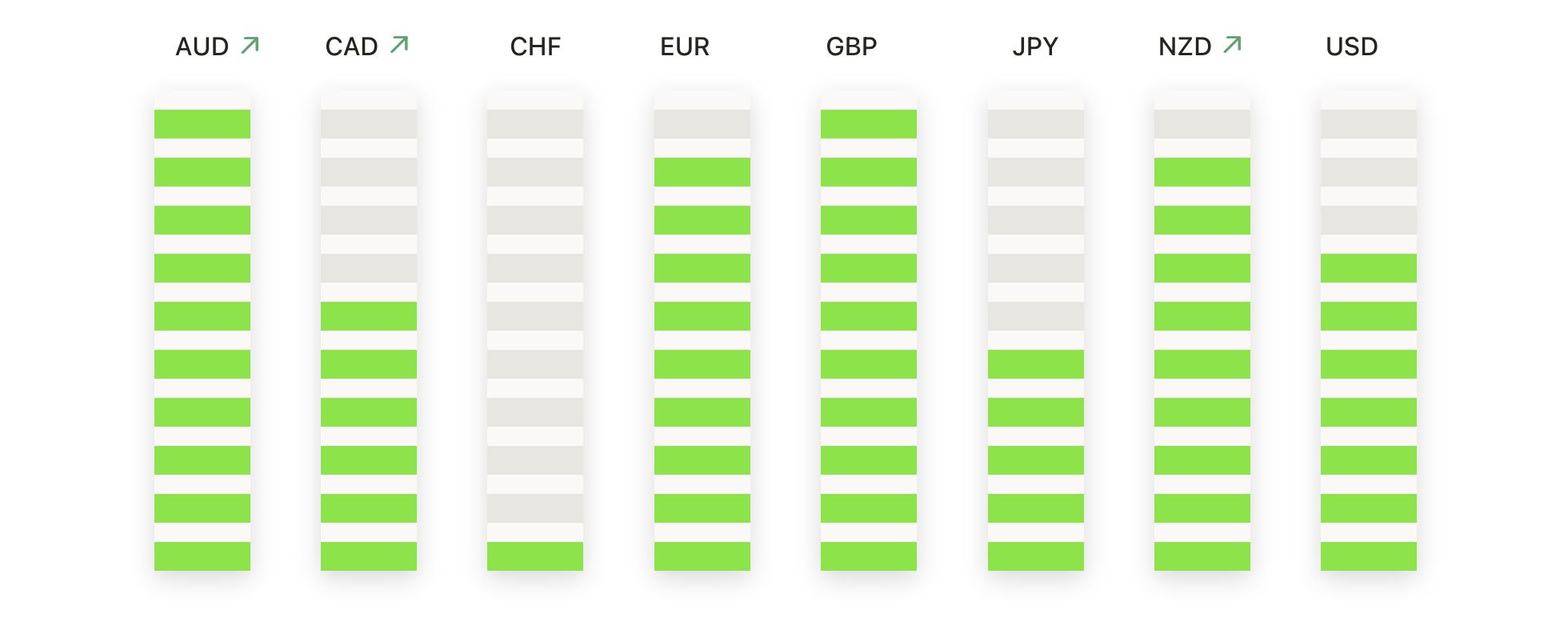Click the green up-arrow beside NZD

coord(1233,45)
